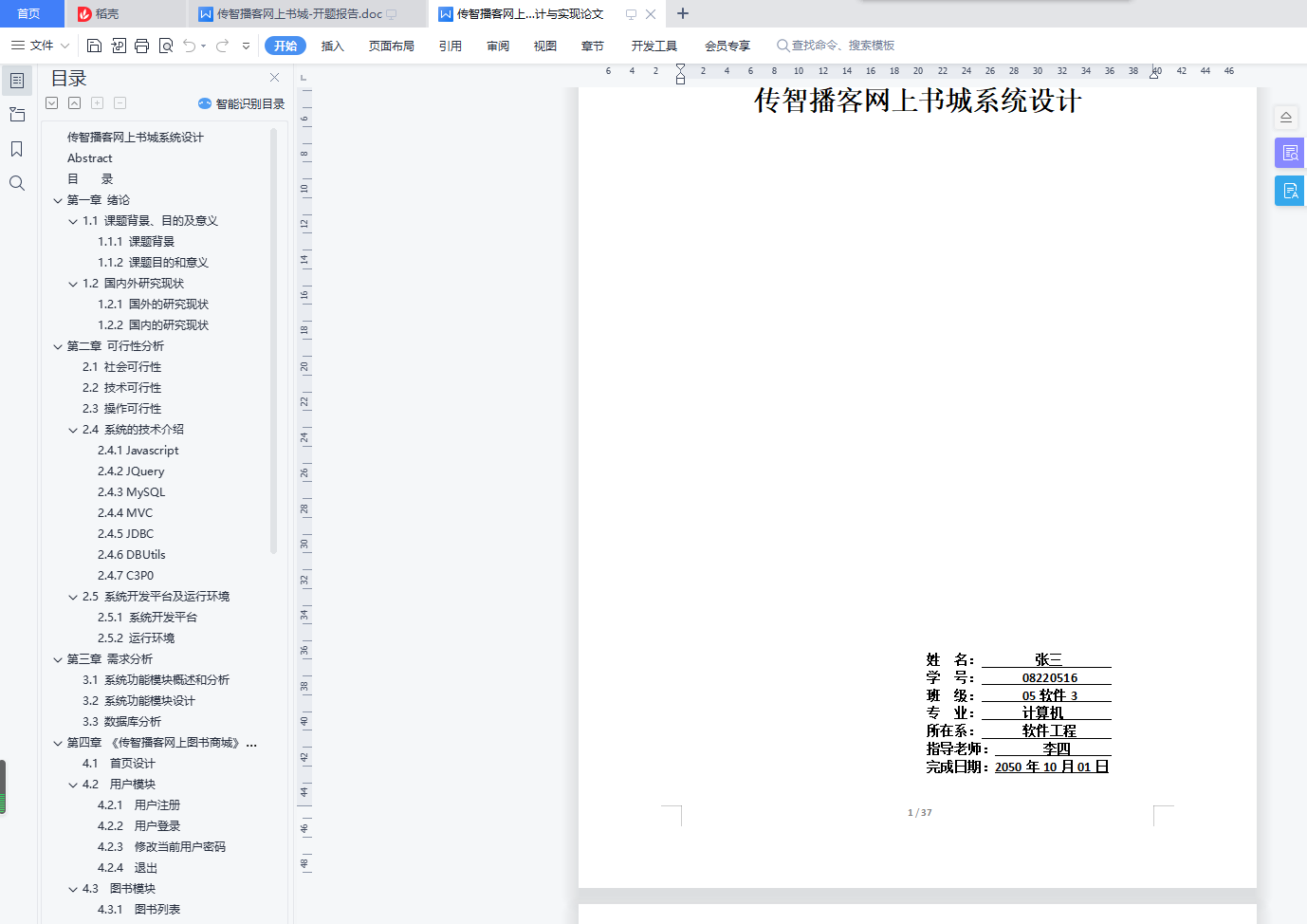This screenshot has width=1307, height=924.
Task: Go to outline entry 4.1 首页设计
Action: (x=119, y=764)
